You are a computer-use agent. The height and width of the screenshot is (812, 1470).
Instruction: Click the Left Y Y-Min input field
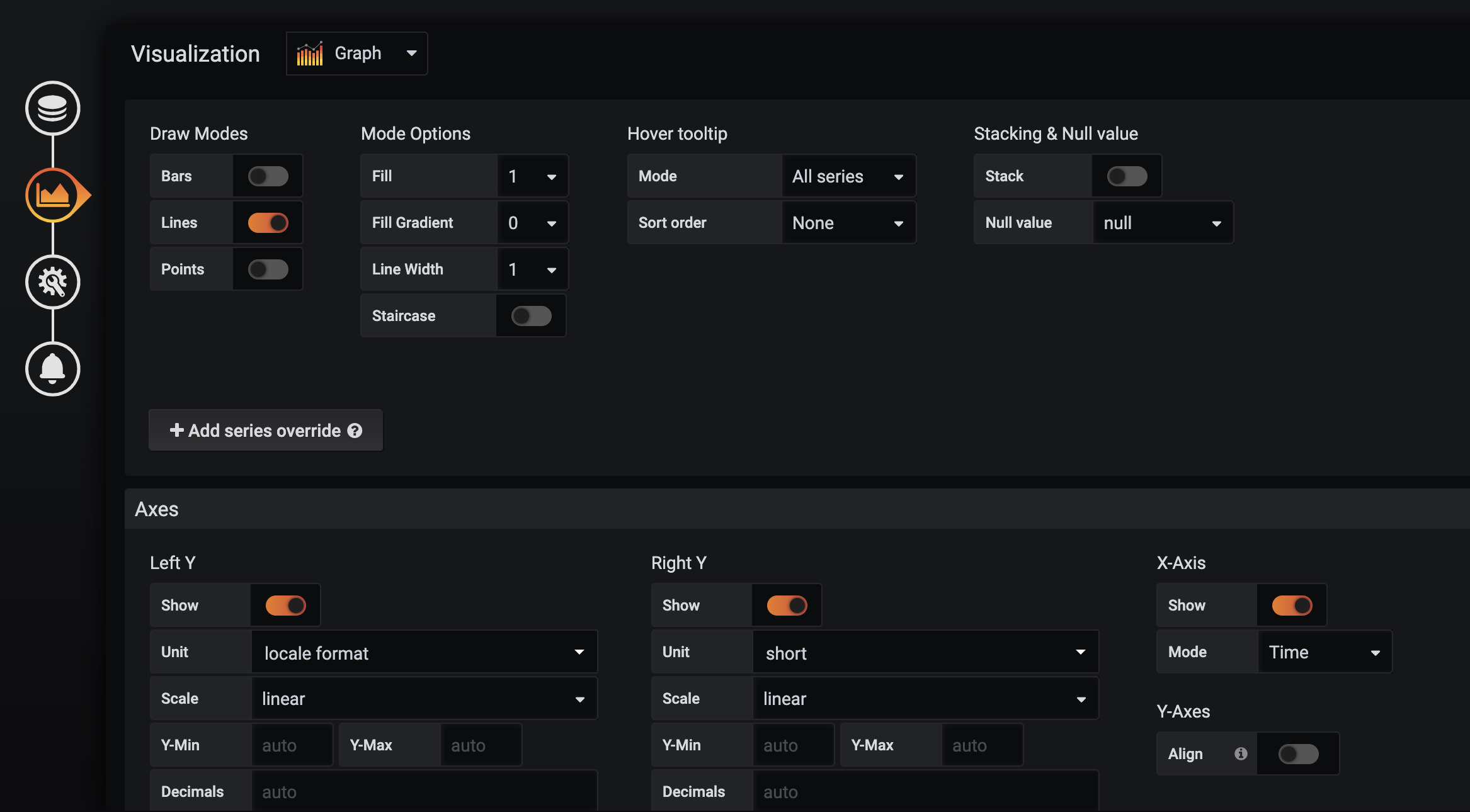click(x=292, y=745)
